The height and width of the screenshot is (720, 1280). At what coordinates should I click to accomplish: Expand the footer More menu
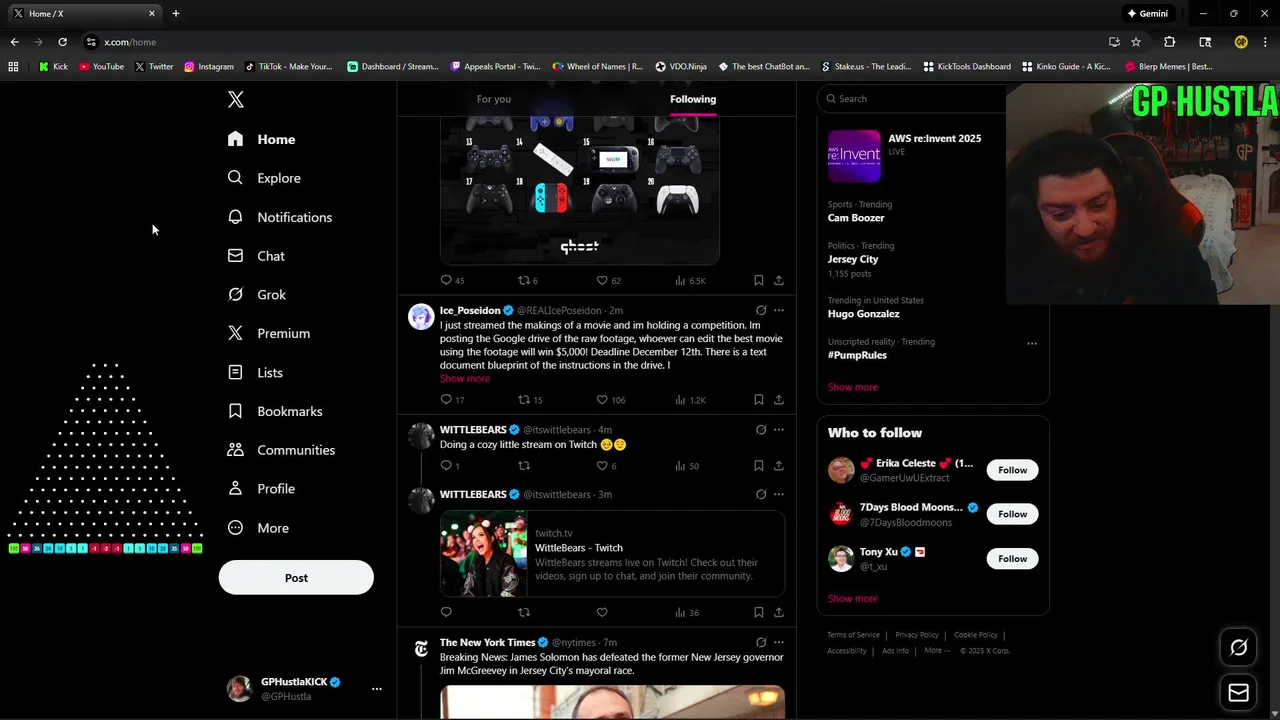coord(937,651)
